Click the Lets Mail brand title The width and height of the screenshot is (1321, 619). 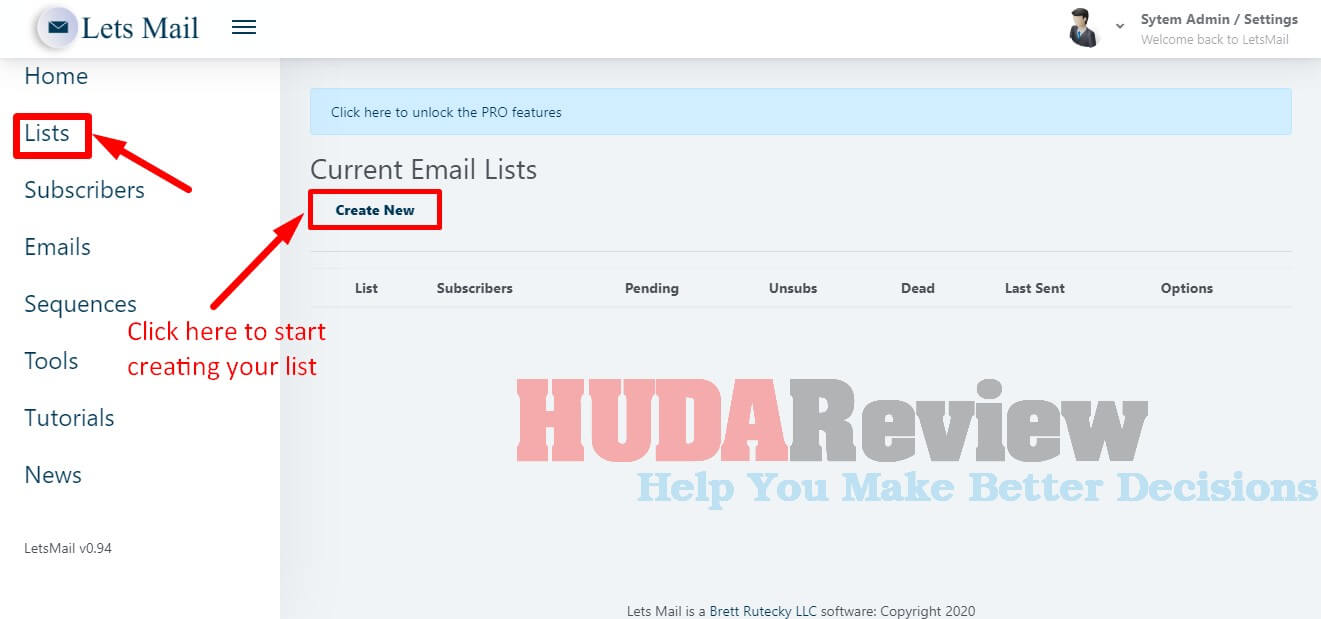click(x=140, y=28)
